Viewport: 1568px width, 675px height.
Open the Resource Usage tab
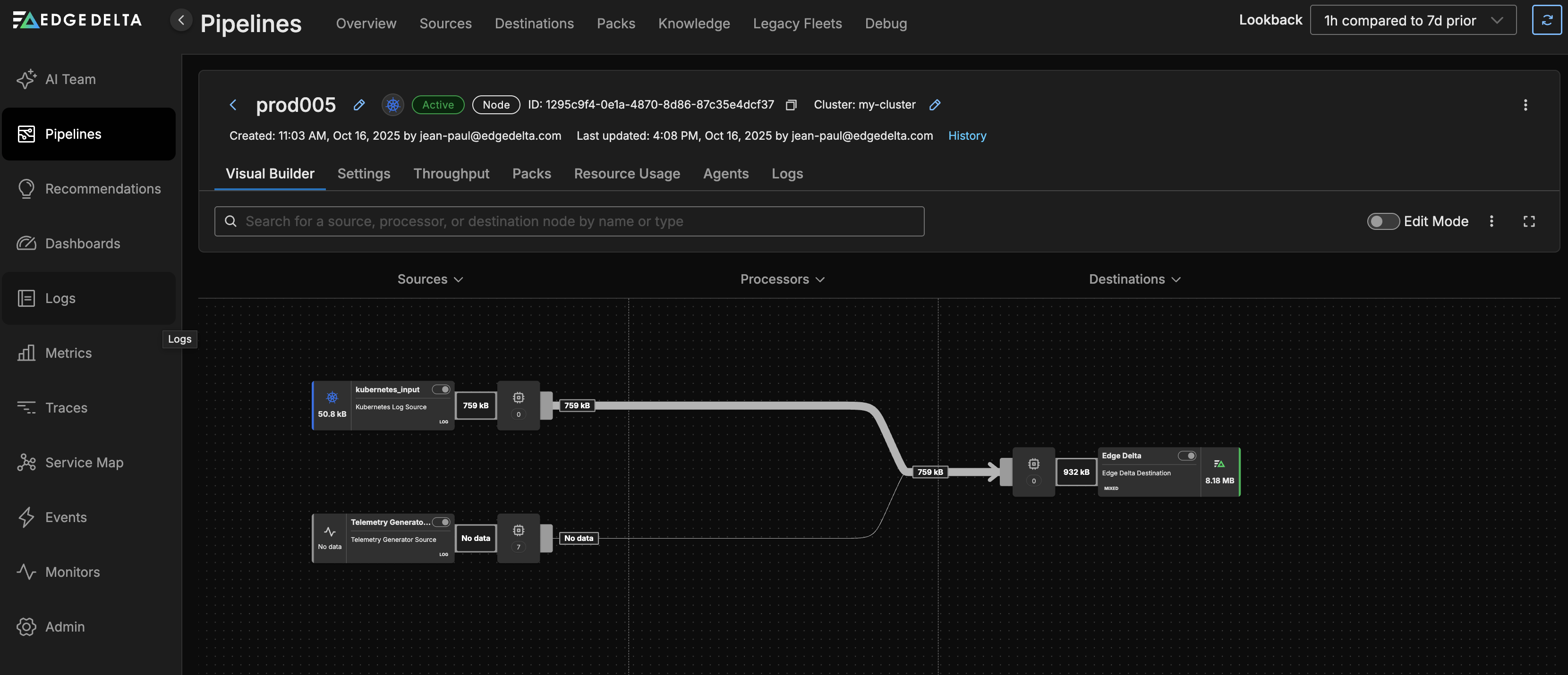626,174
